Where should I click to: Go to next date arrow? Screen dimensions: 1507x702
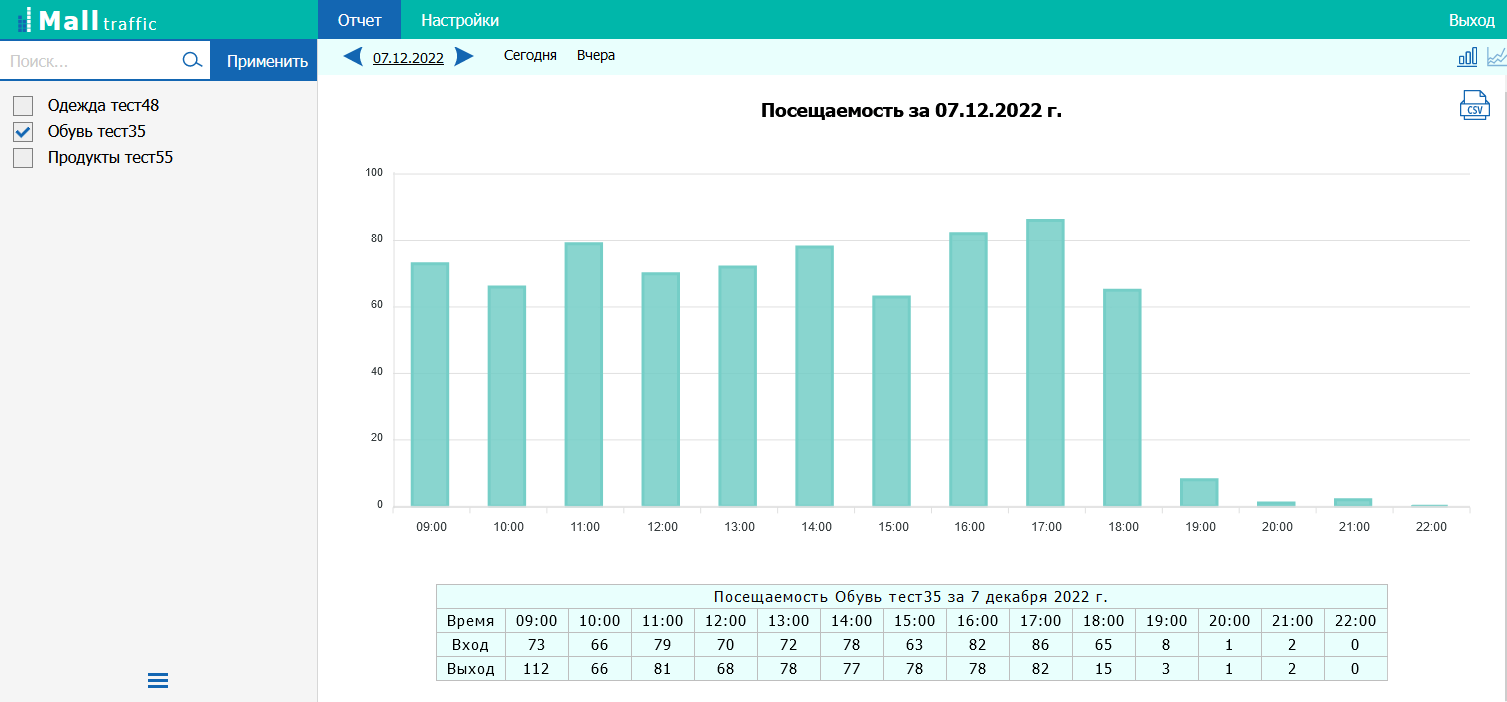pyautogui.click(x=464, y=57)
